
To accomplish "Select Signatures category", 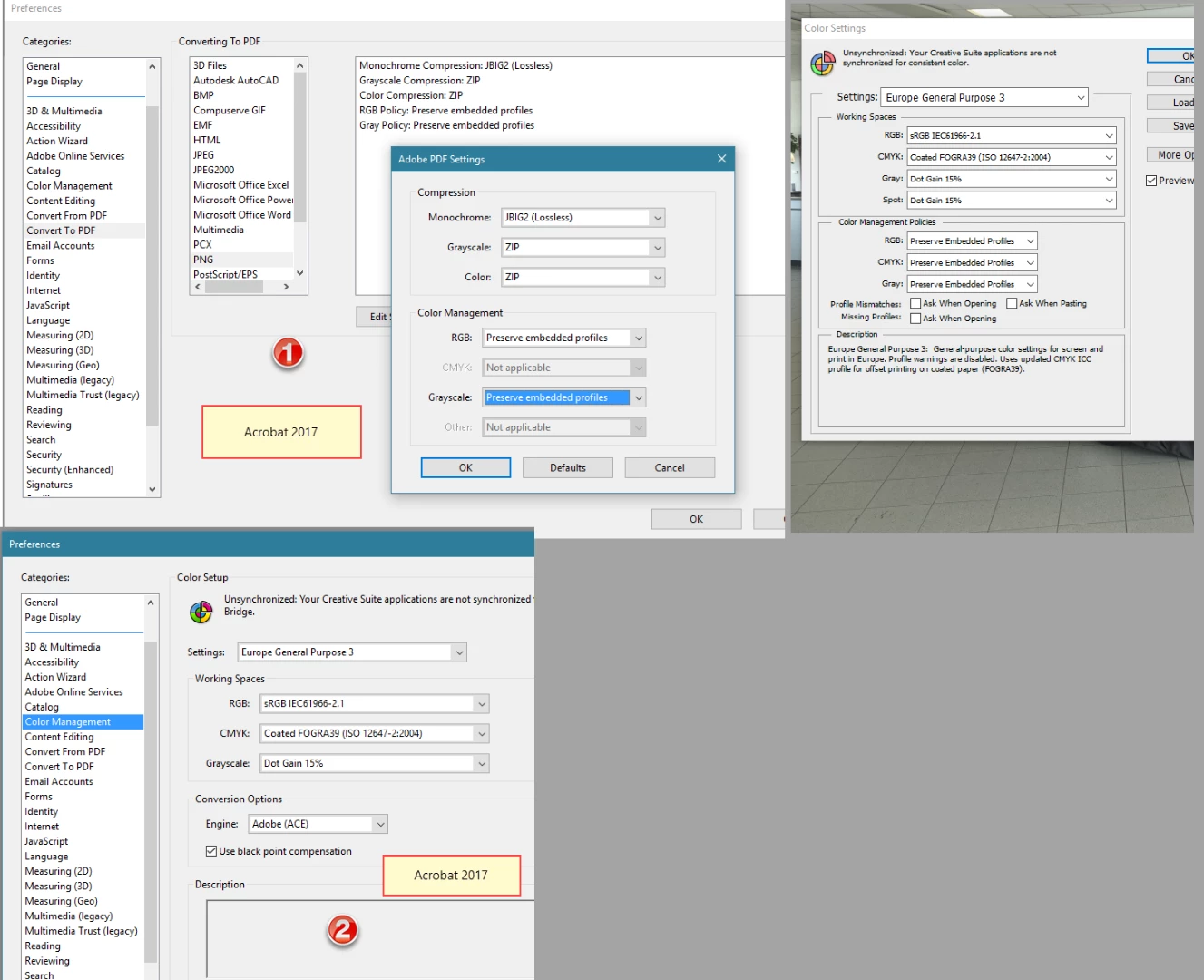I will point(49,485).
